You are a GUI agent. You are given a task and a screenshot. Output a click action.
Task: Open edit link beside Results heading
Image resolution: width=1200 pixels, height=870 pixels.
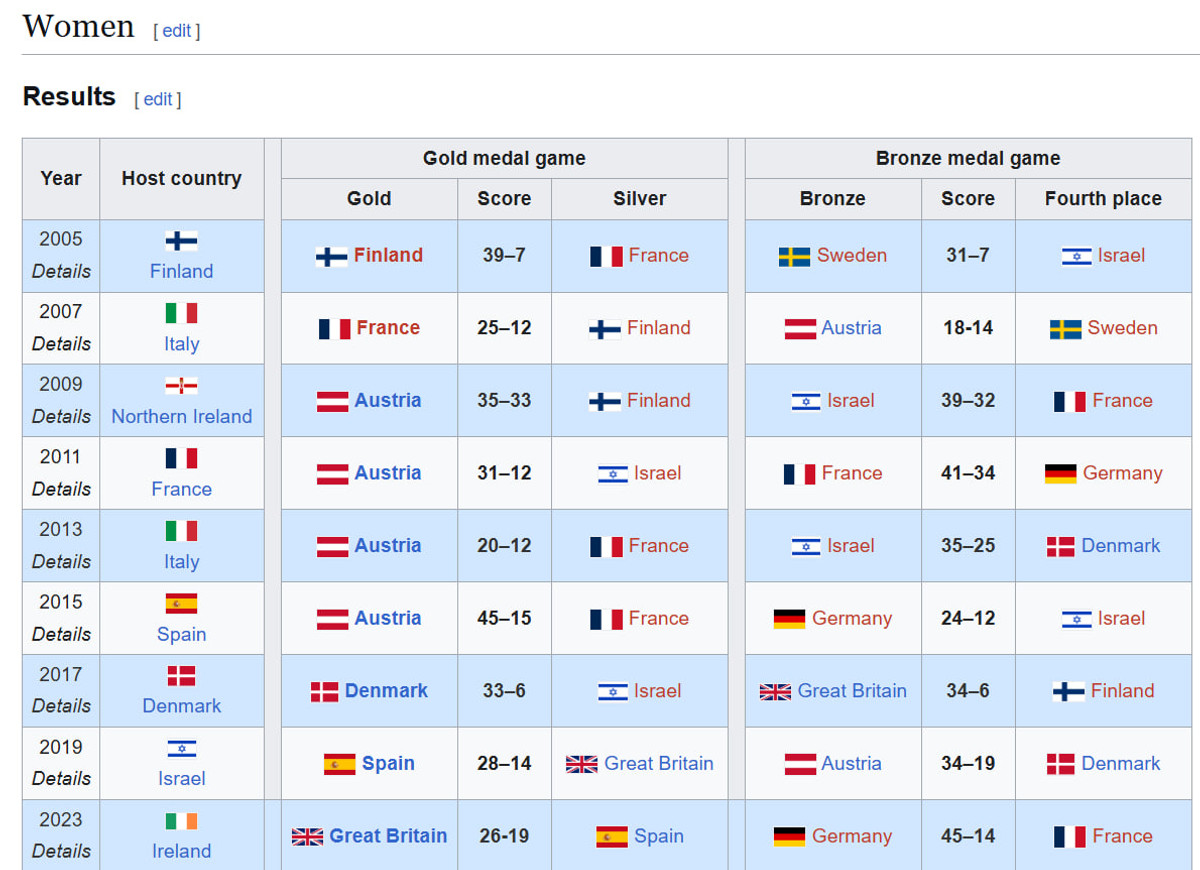pos(158,99)
